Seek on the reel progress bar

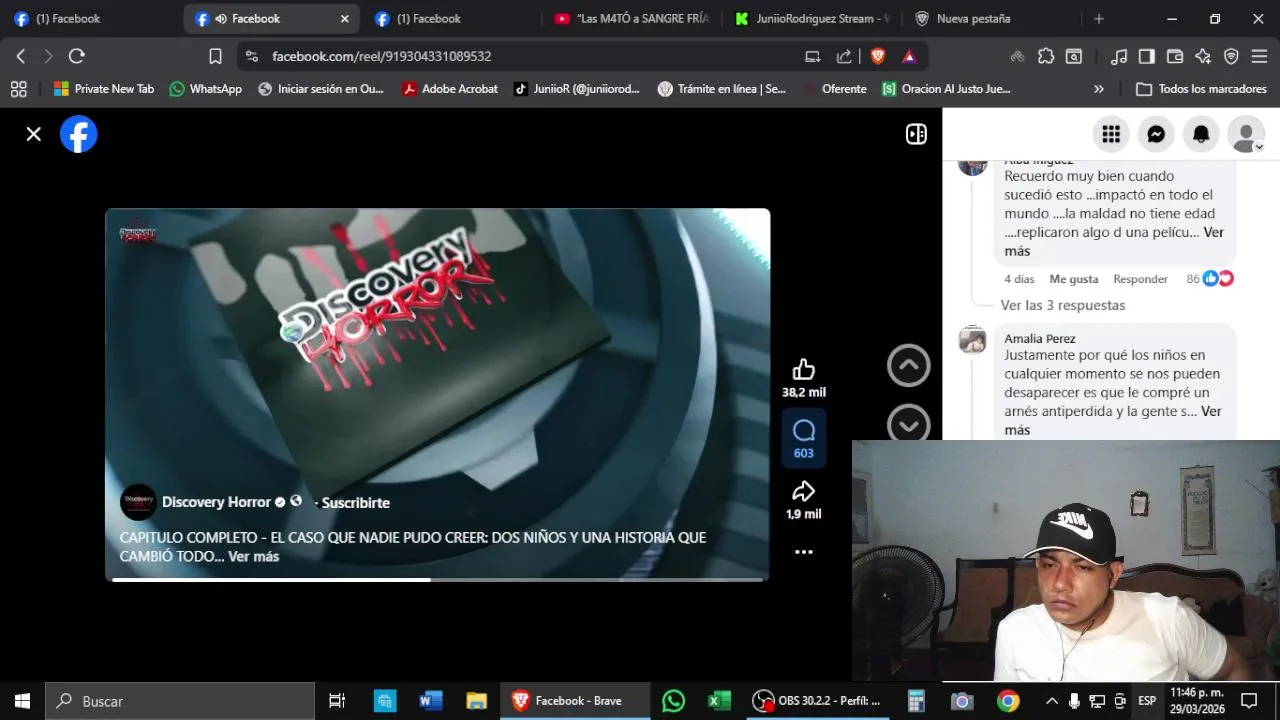(x=437, y=579)
